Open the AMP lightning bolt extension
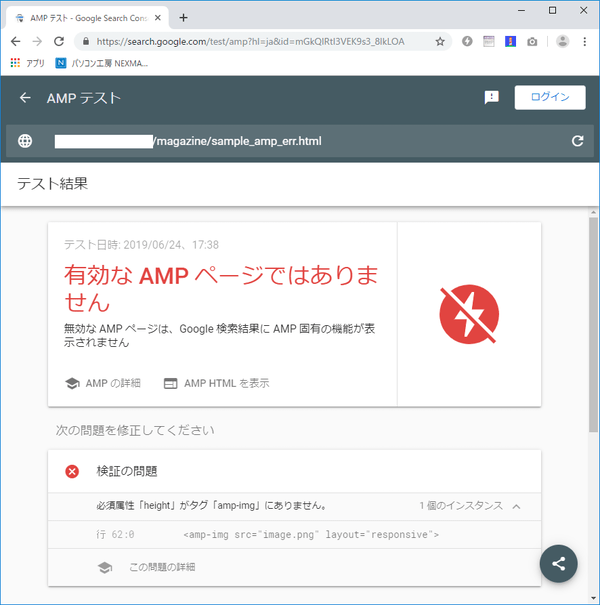This screenshot has height=605, width=600. pos(467,41)
